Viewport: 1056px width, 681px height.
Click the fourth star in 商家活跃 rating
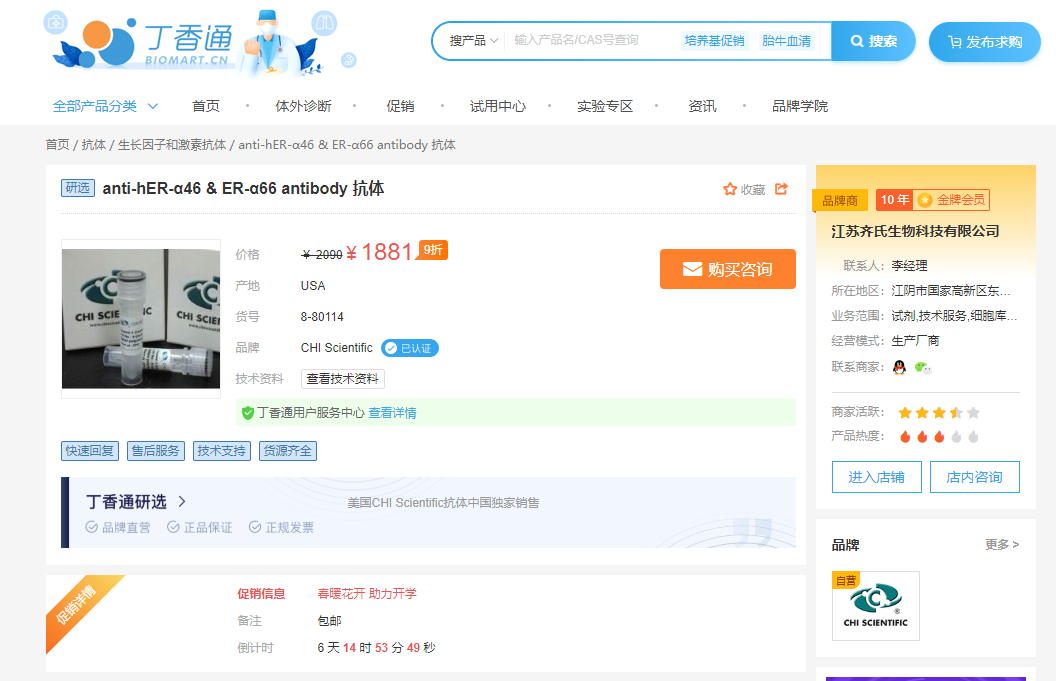click(x=955, y=411)
